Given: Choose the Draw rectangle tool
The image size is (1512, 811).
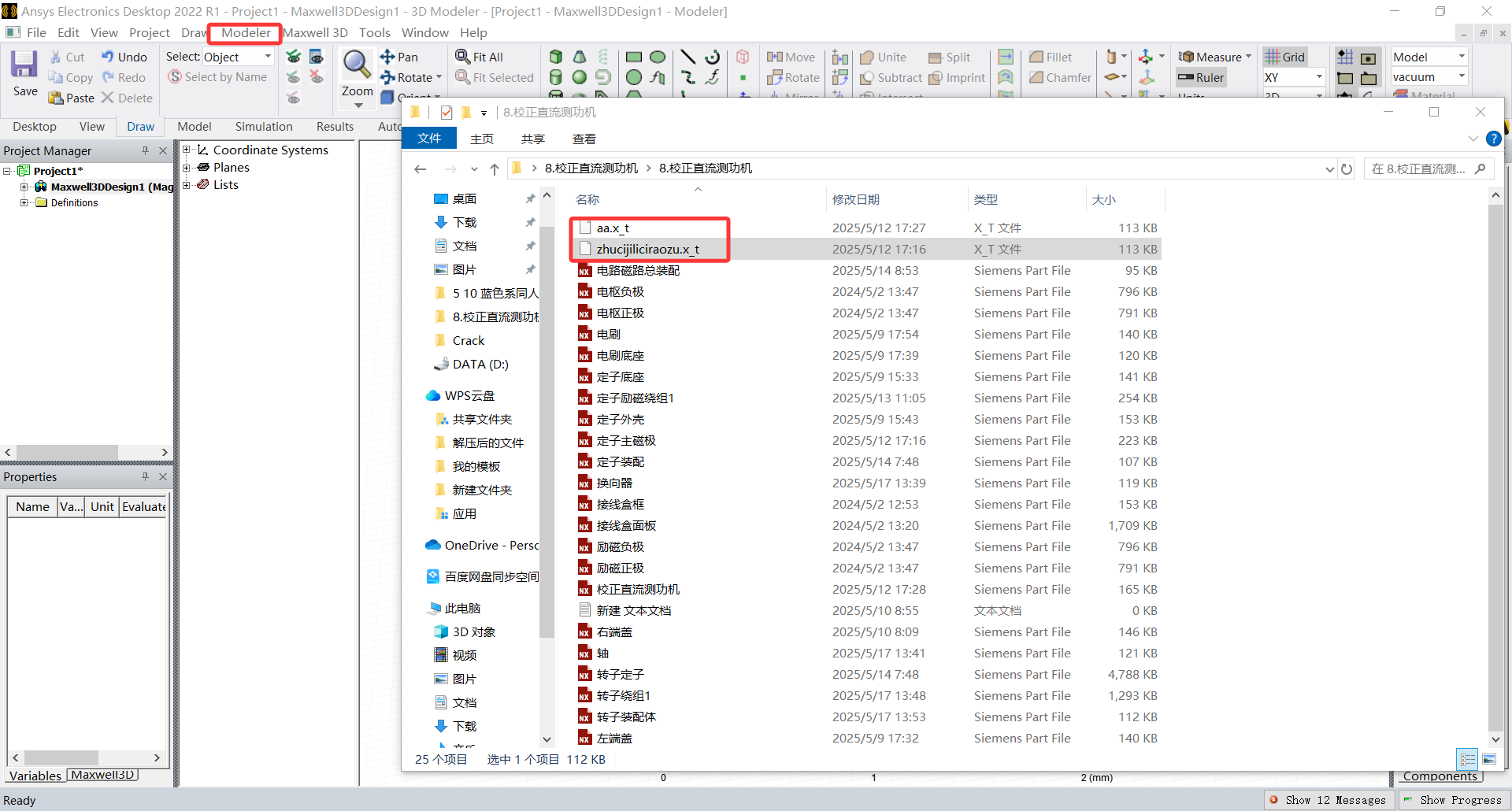Looking at the screenshot, I should pos(634,57).
